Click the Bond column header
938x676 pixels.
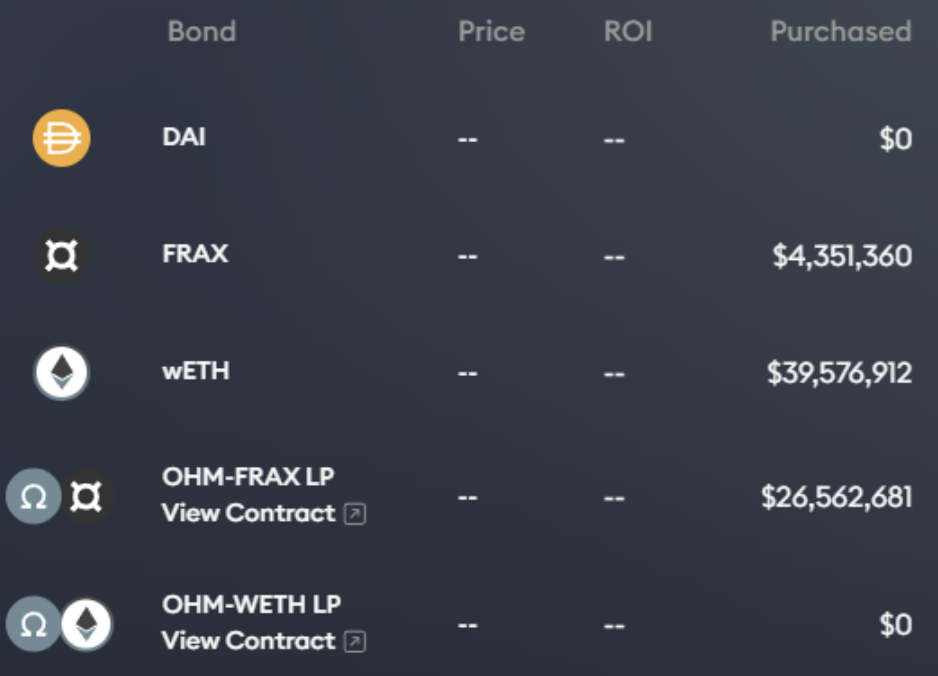pyautogui.click(x=202, y=31)
